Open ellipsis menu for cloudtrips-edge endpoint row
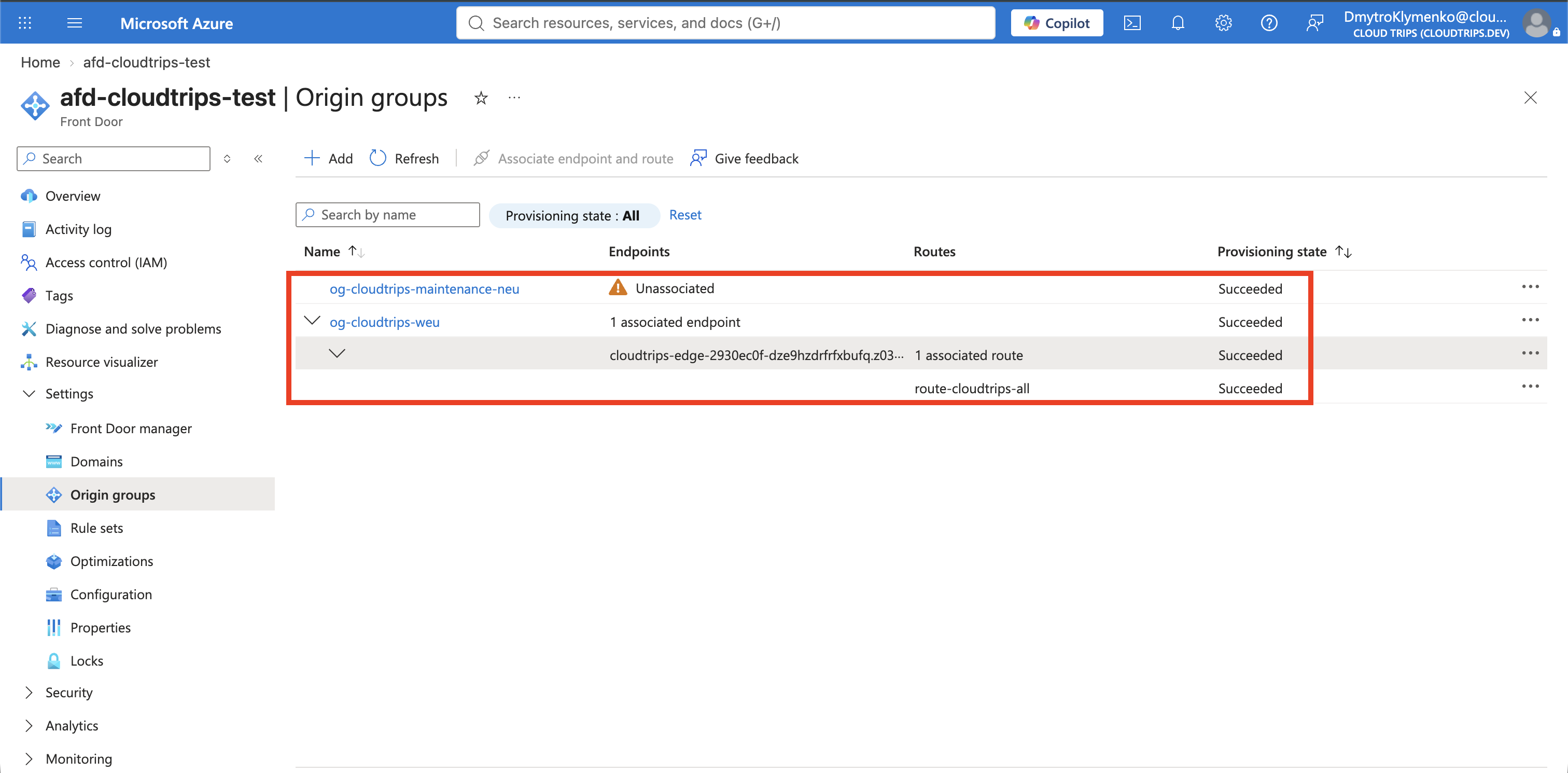Image resolution: width=1568 pixels, height=773 pixels. point(1530,353)
